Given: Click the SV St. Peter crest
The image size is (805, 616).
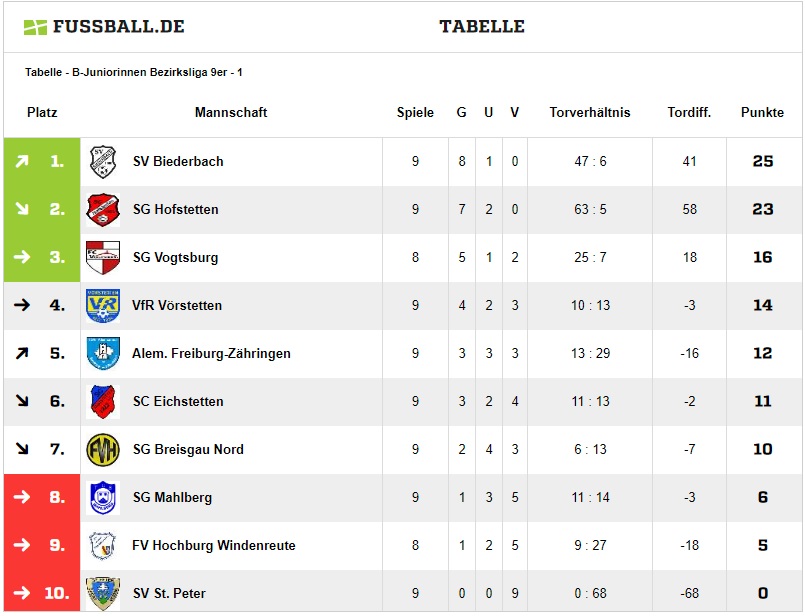Looking at the screenshot, I should (103, 594).
